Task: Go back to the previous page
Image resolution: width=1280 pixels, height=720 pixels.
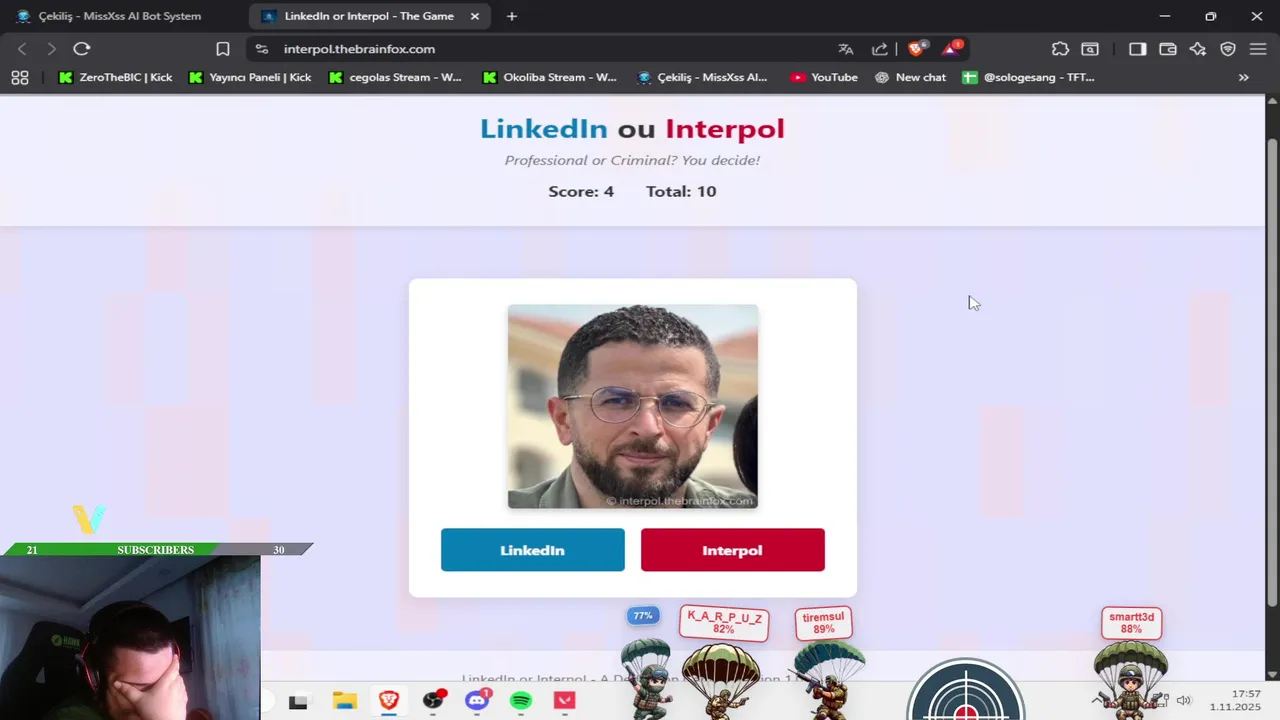Action: [x=22, y=49]
